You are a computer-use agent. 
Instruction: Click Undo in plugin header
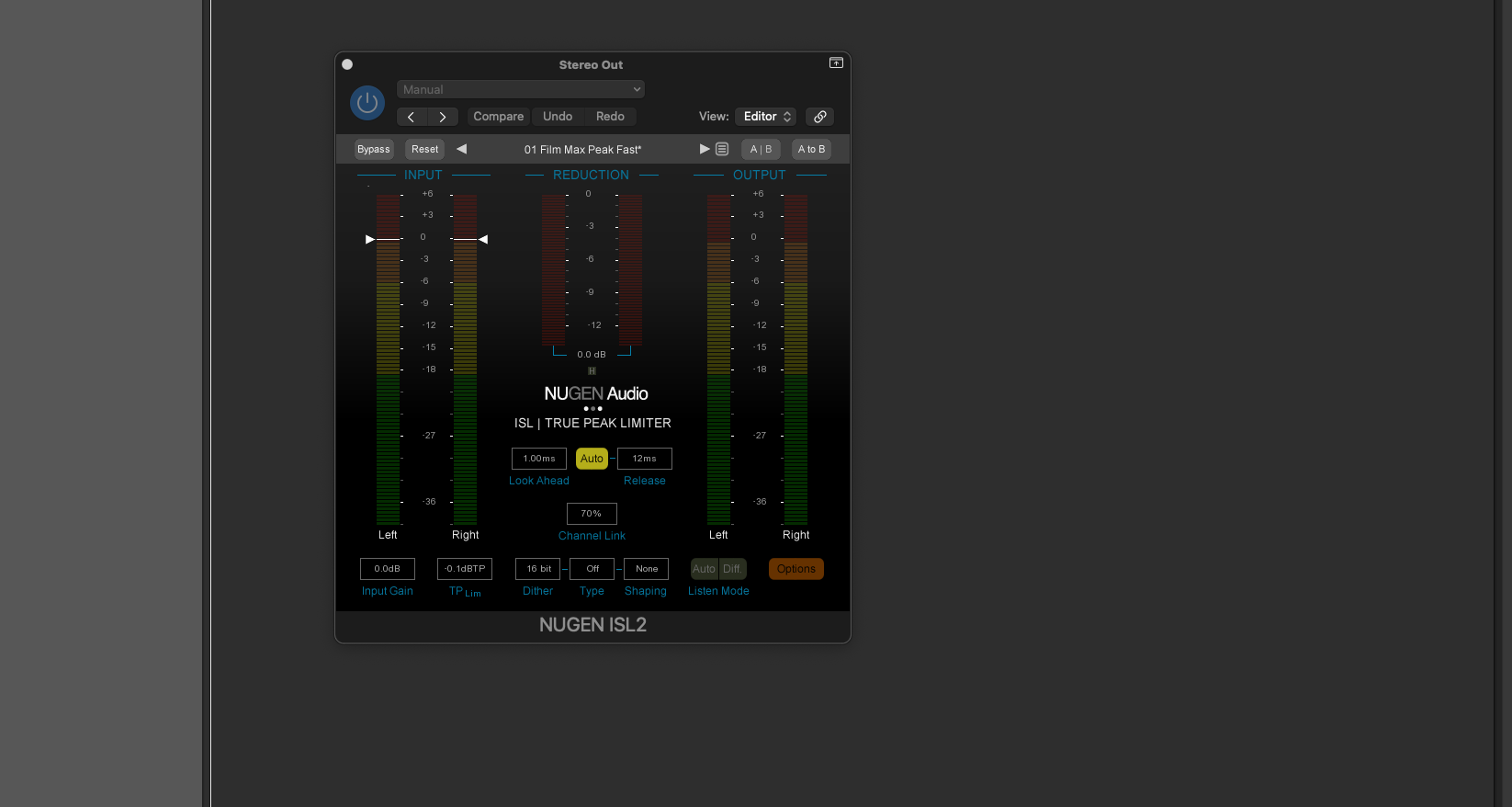pos(558,117)
